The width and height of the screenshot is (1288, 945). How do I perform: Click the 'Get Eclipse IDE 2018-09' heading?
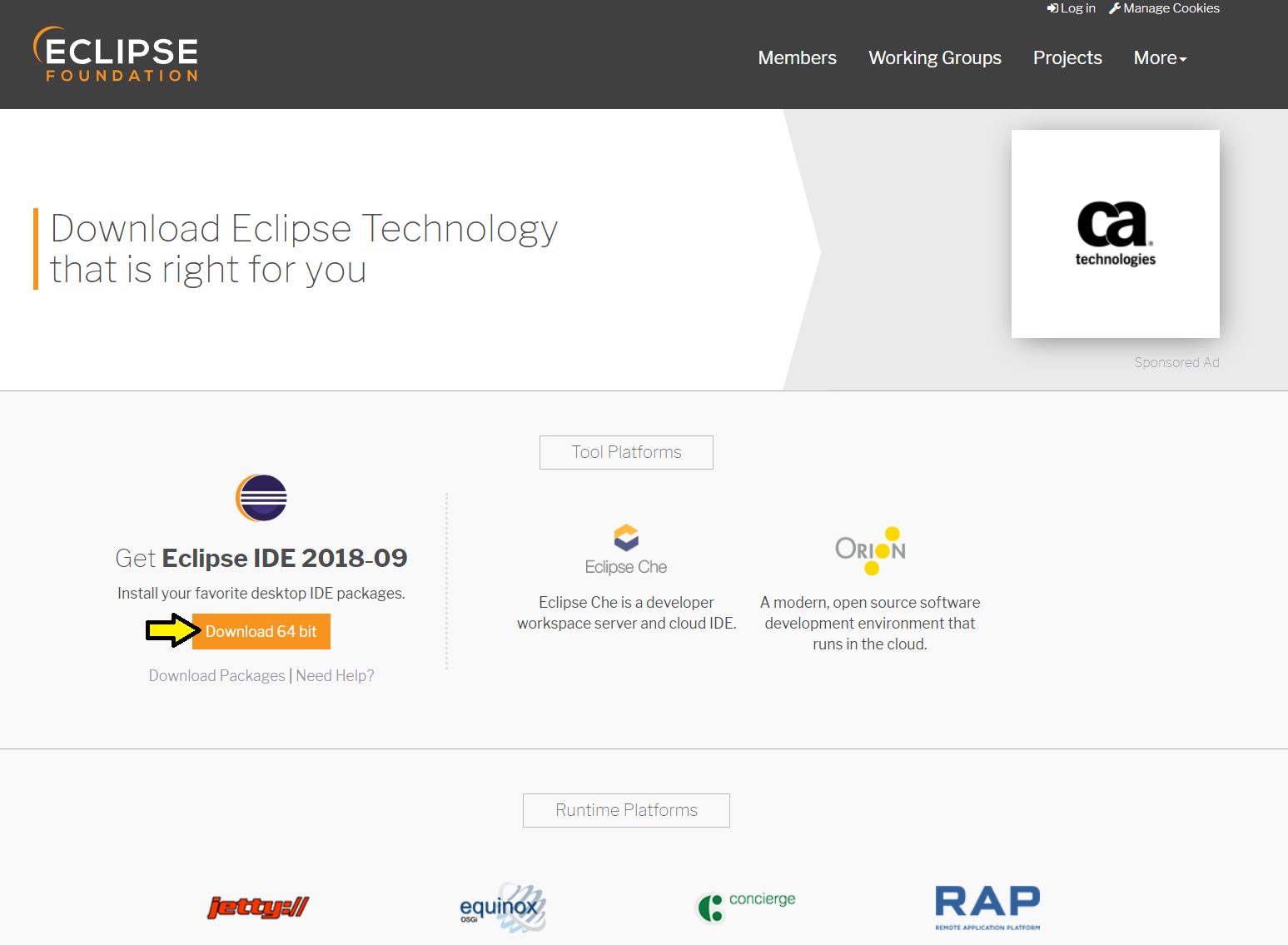pos(261,558)
